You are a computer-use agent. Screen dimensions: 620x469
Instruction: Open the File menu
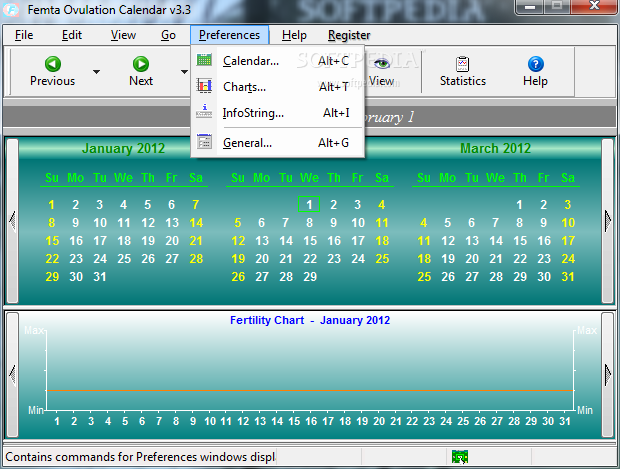pos(24,35)
